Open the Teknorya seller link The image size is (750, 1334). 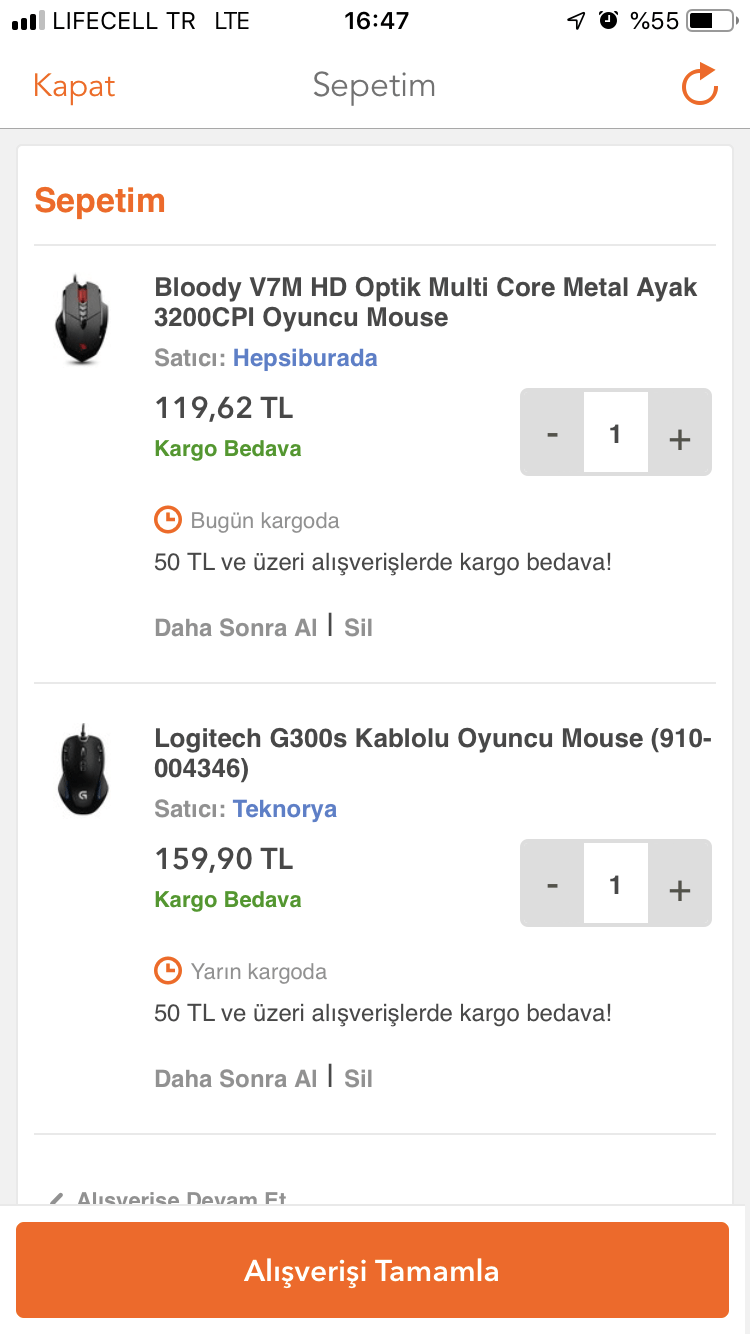pos(285,809)
